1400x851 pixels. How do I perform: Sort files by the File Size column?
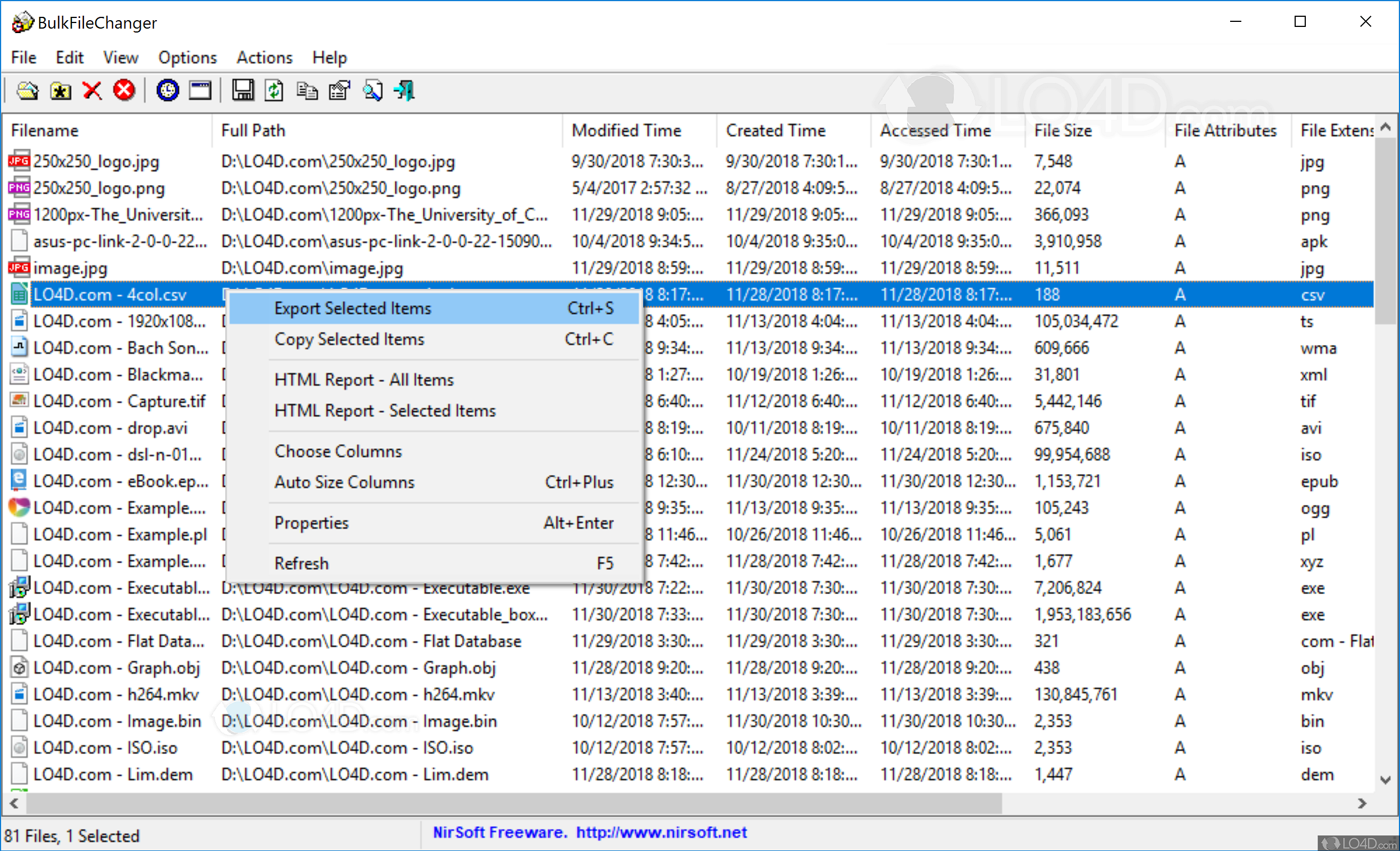pyautogui.click(x=1062, y=130)
